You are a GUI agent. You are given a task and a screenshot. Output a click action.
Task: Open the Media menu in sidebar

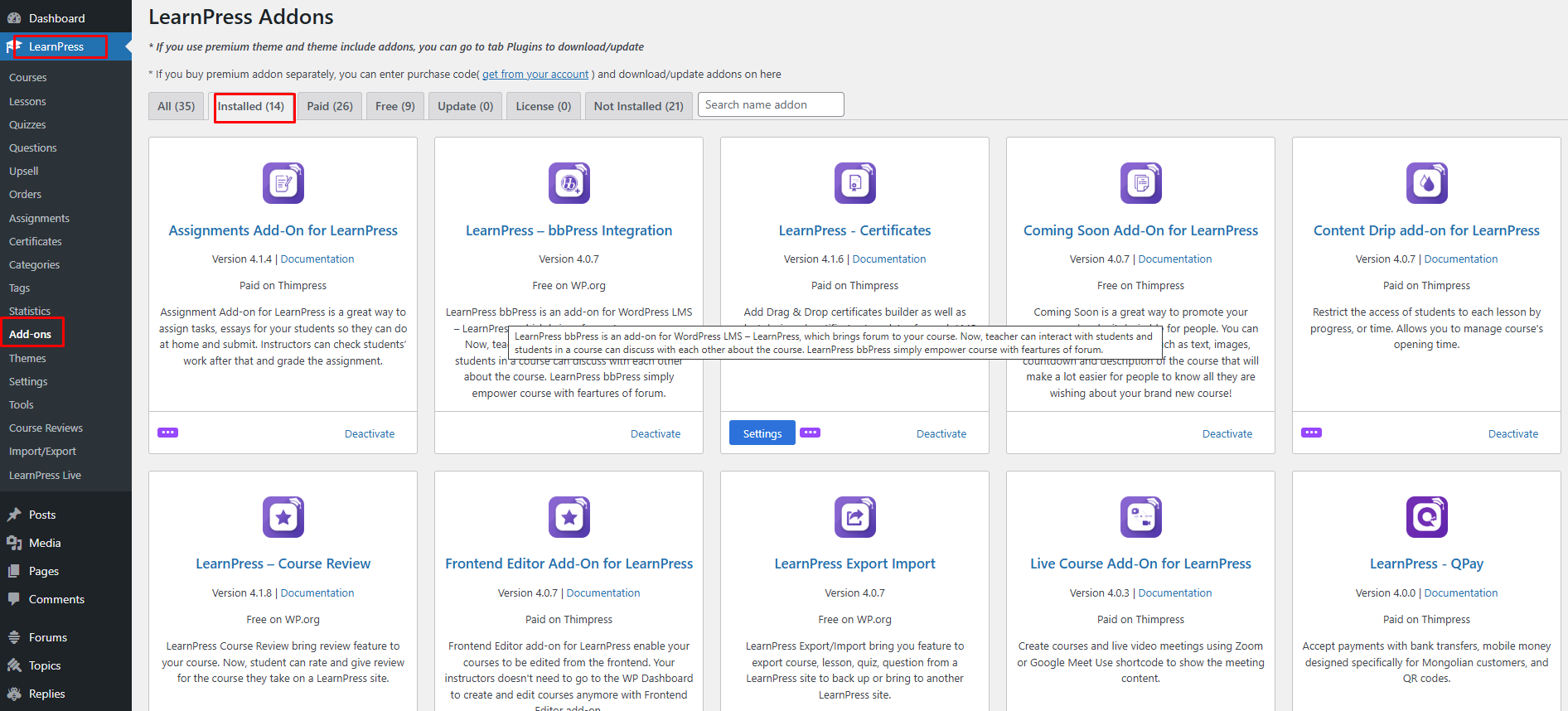tap(45, 543)
